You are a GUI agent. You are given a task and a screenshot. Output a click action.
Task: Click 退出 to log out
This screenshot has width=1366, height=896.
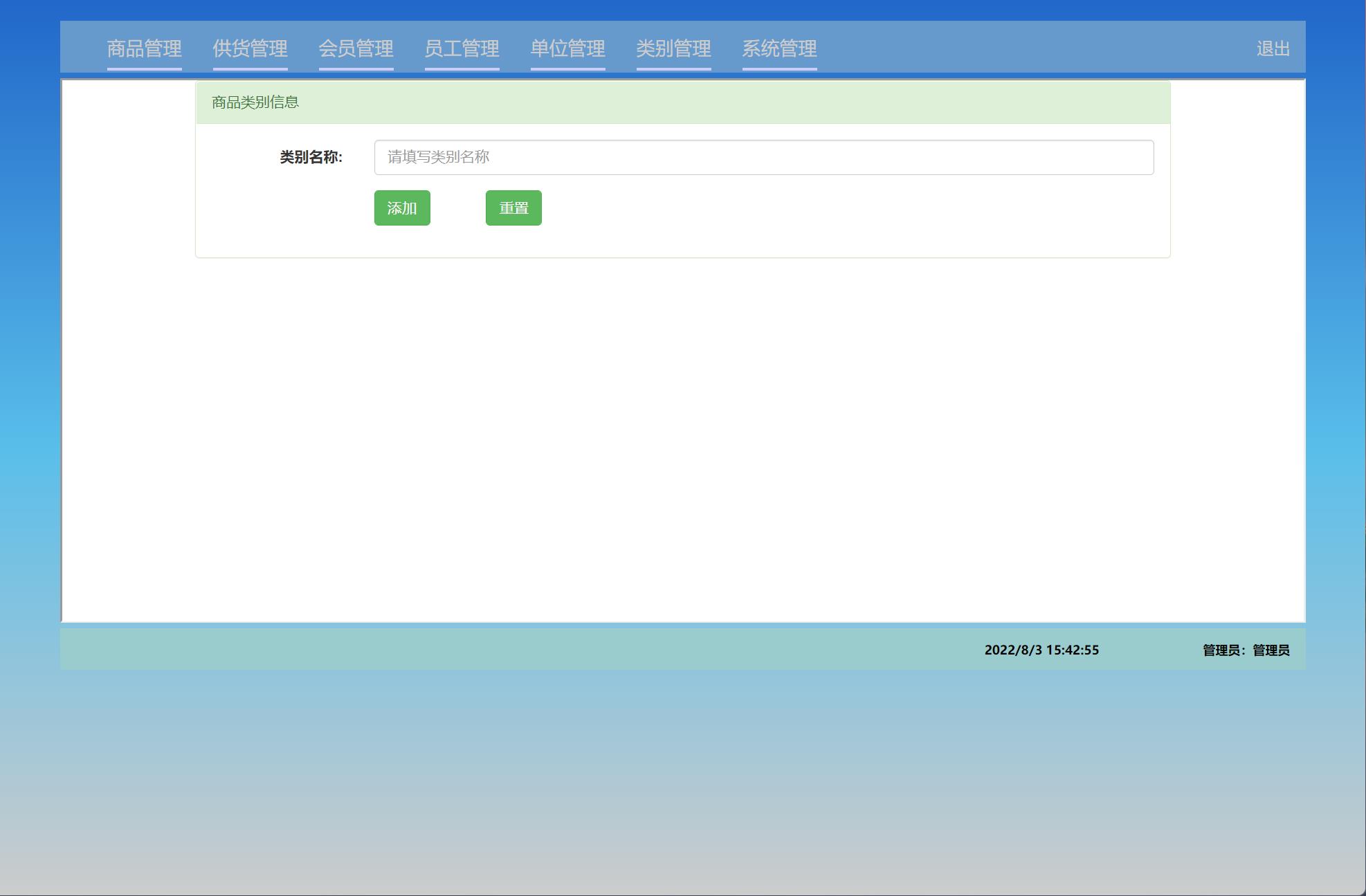[1273, 49]
